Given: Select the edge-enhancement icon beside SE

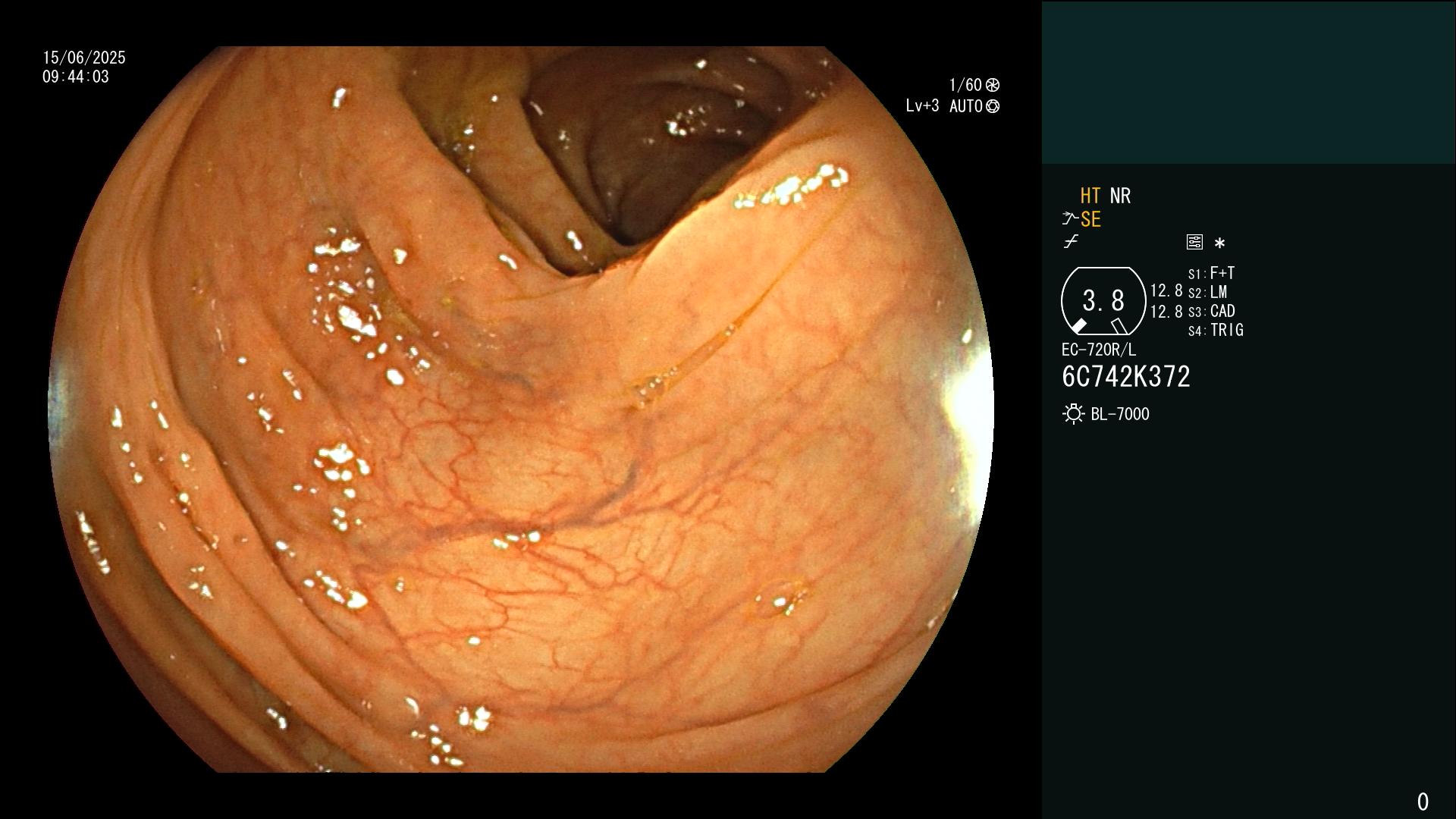Looking at the screenshot, I should 1070,219.
